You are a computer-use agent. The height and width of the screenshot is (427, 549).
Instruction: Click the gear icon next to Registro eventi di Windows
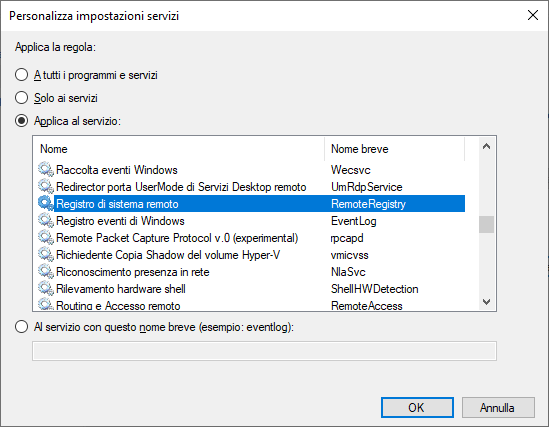[46, 221]
